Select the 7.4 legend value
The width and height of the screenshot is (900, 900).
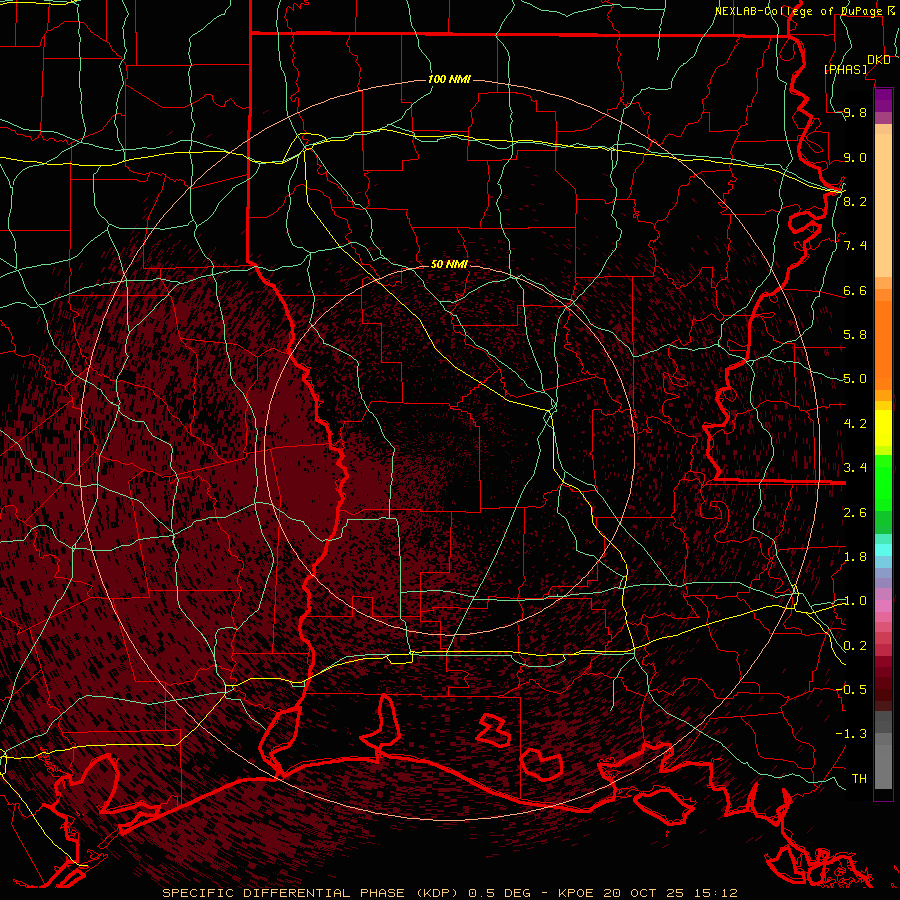point(855,246)
